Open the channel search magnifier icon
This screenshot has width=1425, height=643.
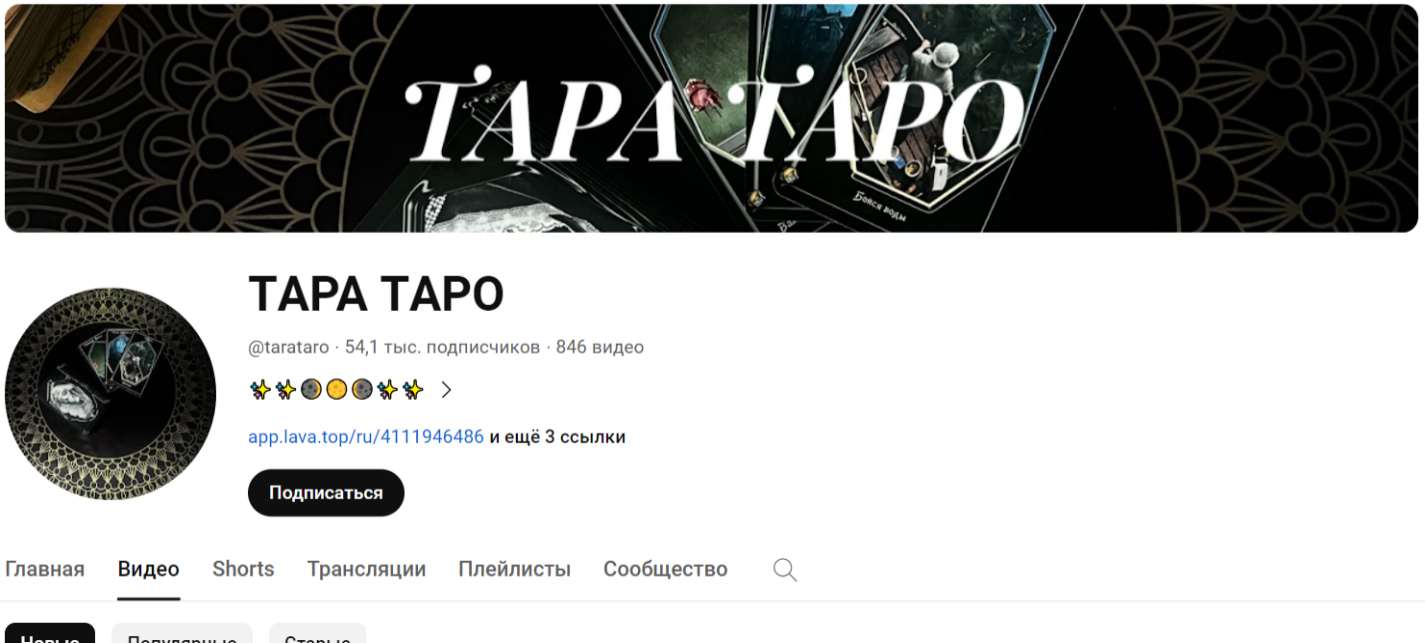[x=785, y=570]
